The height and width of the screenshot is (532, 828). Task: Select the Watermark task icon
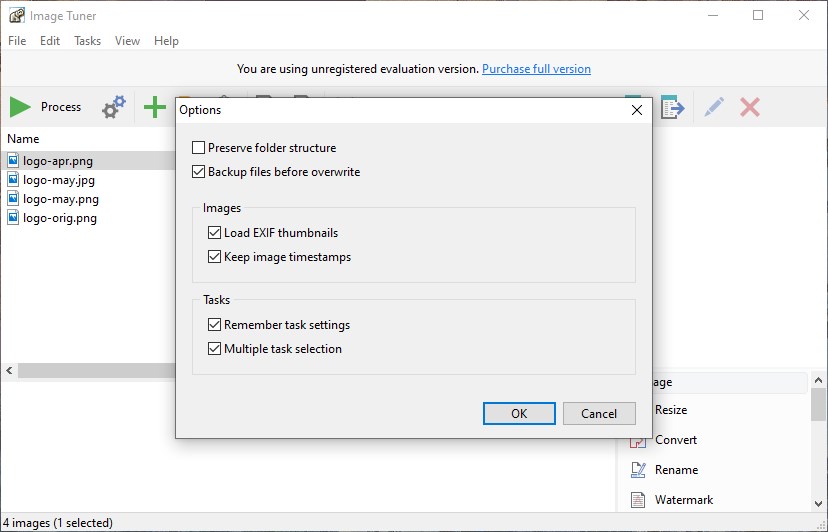[x=637, y=500]
